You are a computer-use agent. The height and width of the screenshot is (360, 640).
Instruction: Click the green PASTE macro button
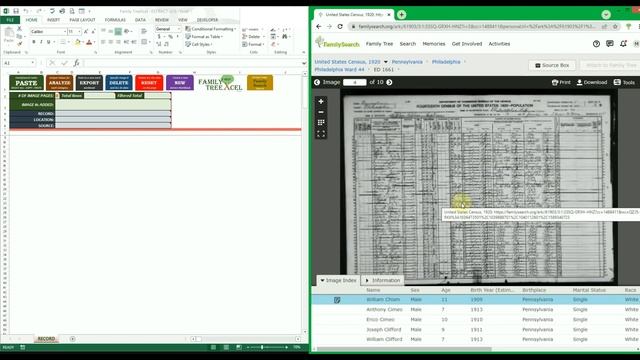point(27,83)
